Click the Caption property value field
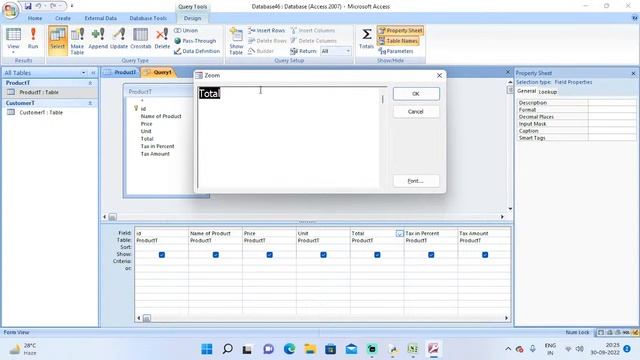The width and height of the screenshot is (640, 360). click(x=612, y=131)
